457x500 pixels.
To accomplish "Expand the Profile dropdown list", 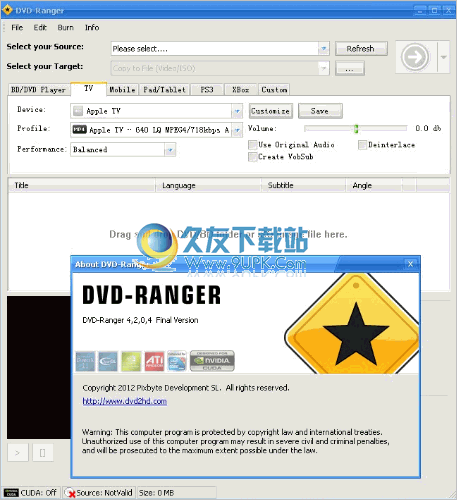I will 237,130.
